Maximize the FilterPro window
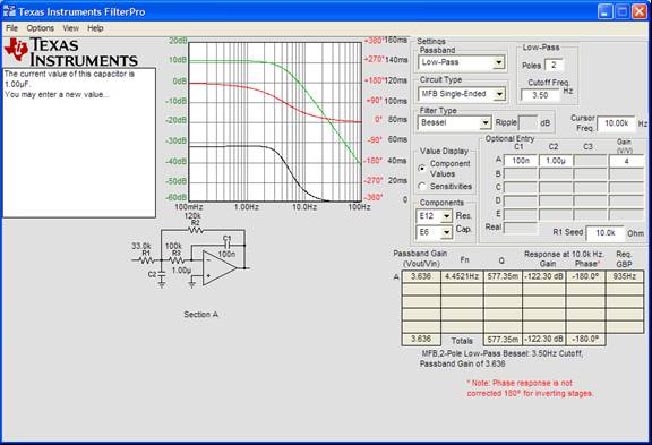Viewport: 652px width, 445px height. 622,11
